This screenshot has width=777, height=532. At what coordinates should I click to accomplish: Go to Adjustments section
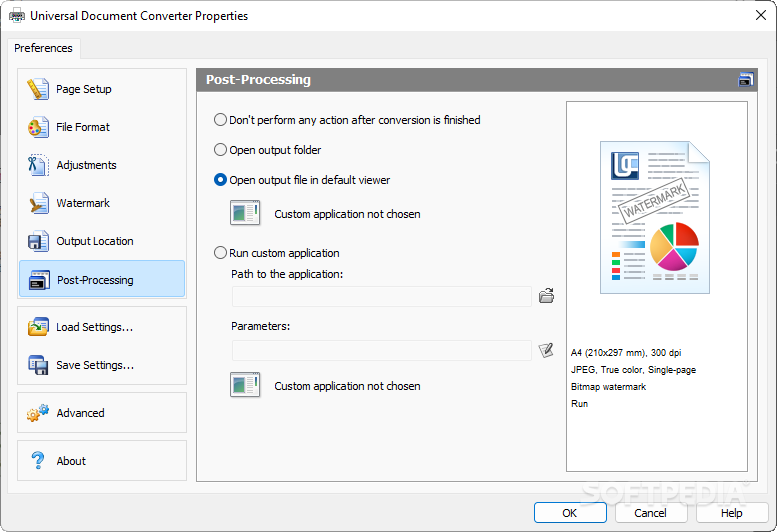point(102,165)
